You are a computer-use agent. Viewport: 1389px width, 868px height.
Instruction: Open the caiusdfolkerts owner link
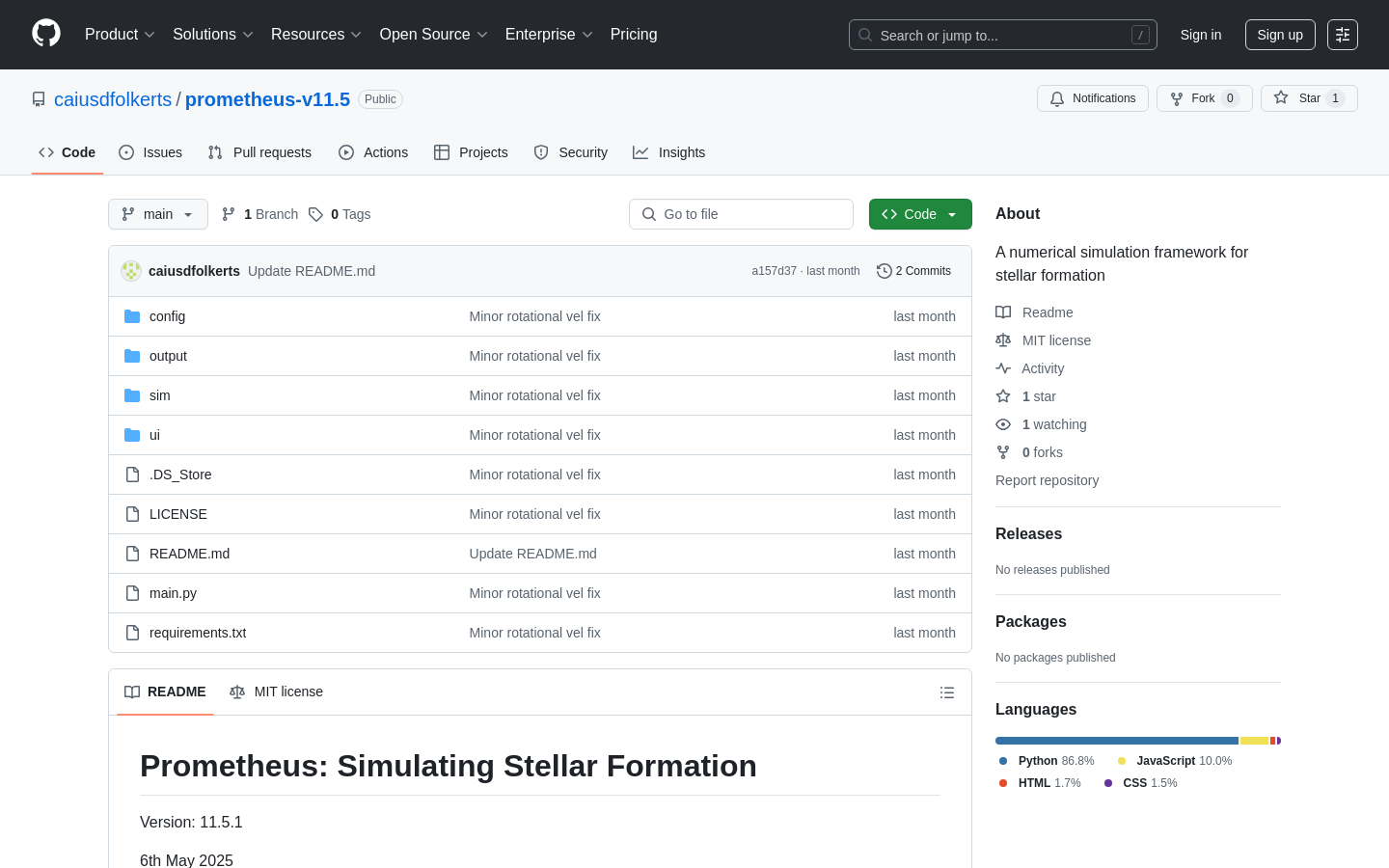point(113,99)
